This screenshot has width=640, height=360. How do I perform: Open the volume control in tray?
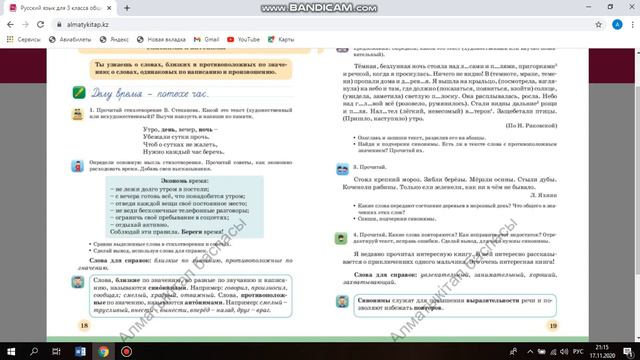tap(564, 351)
